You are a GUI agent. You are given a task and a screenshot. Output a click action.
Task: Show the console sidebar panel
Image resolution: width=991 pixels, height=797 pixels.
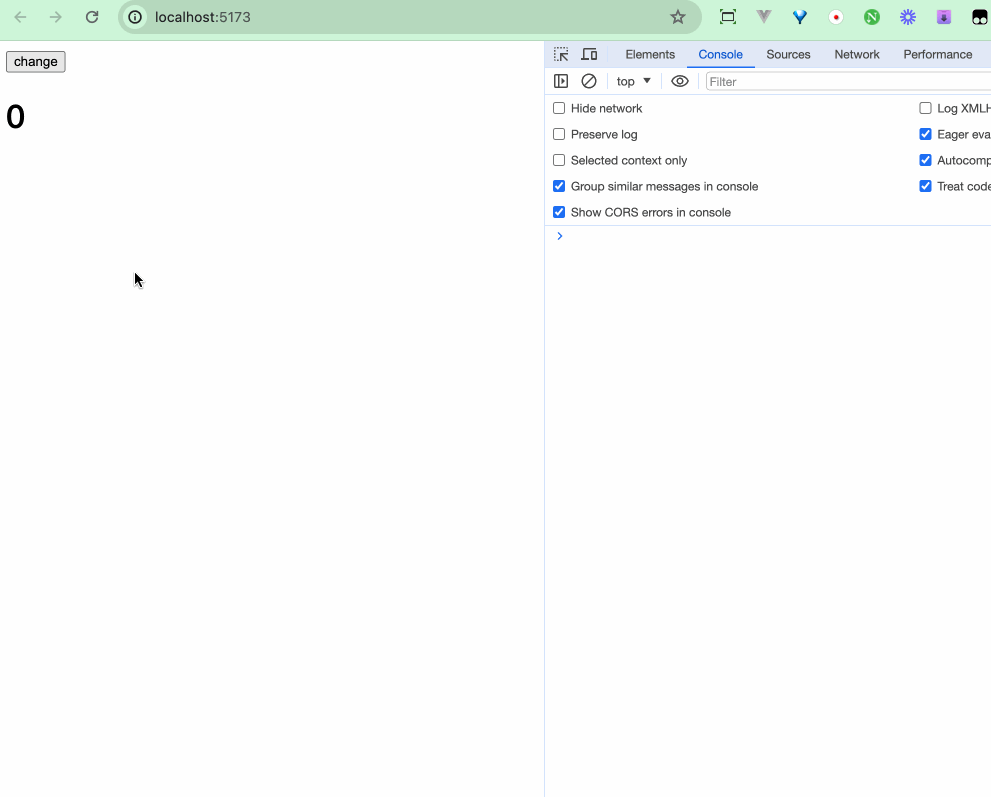click(561, 81)
